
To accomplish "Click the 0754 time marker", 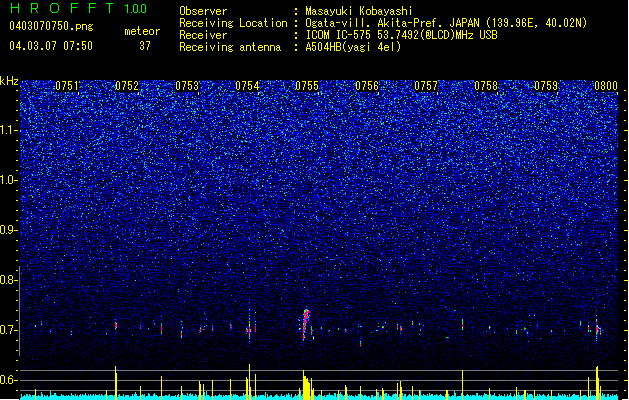I will pyautogui.click(x=247, y=86).
